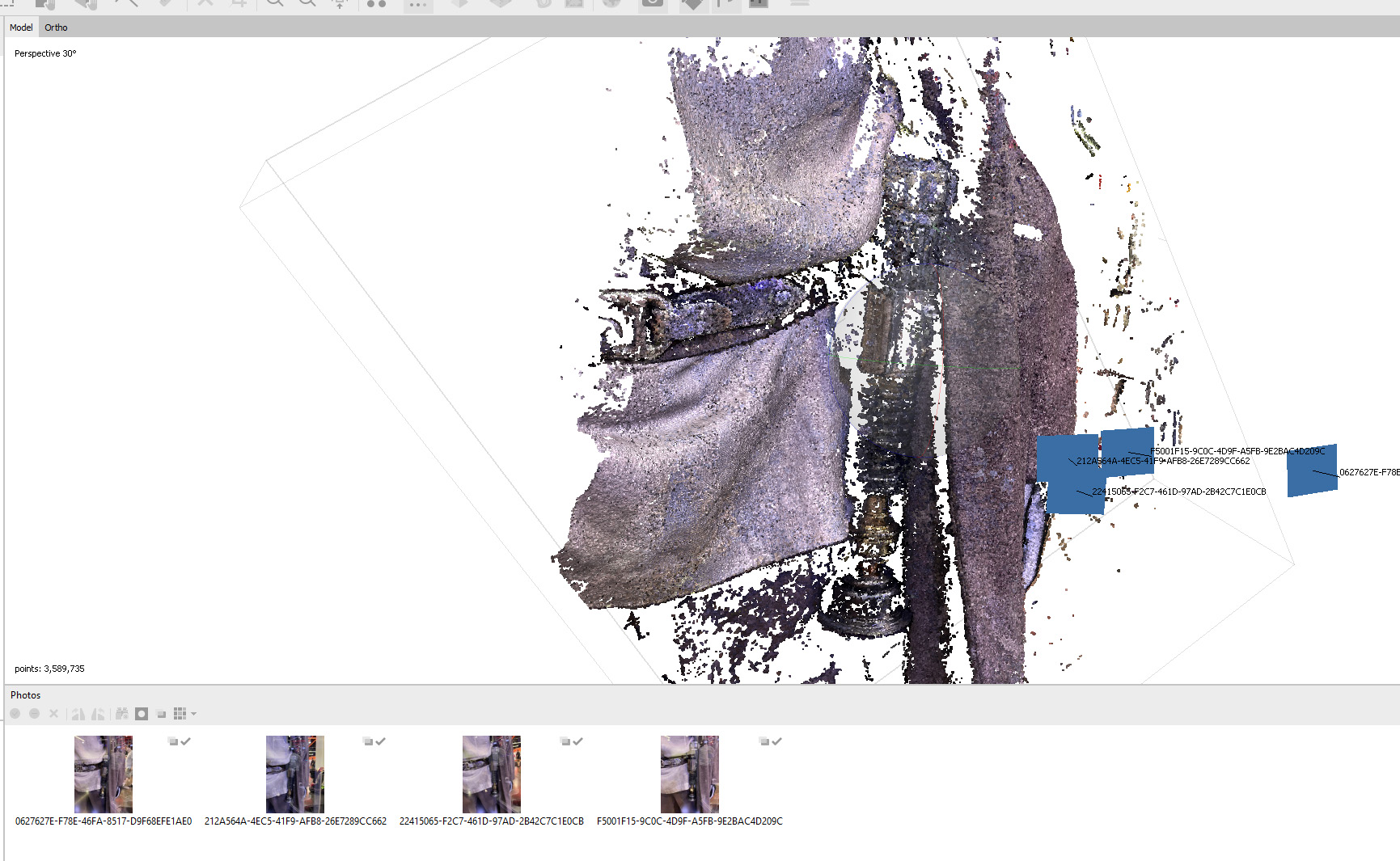Click the Rotate Left icon in Photos toolbar
This screenshot has height=861, width=1400.
click(x=78, y=714)
